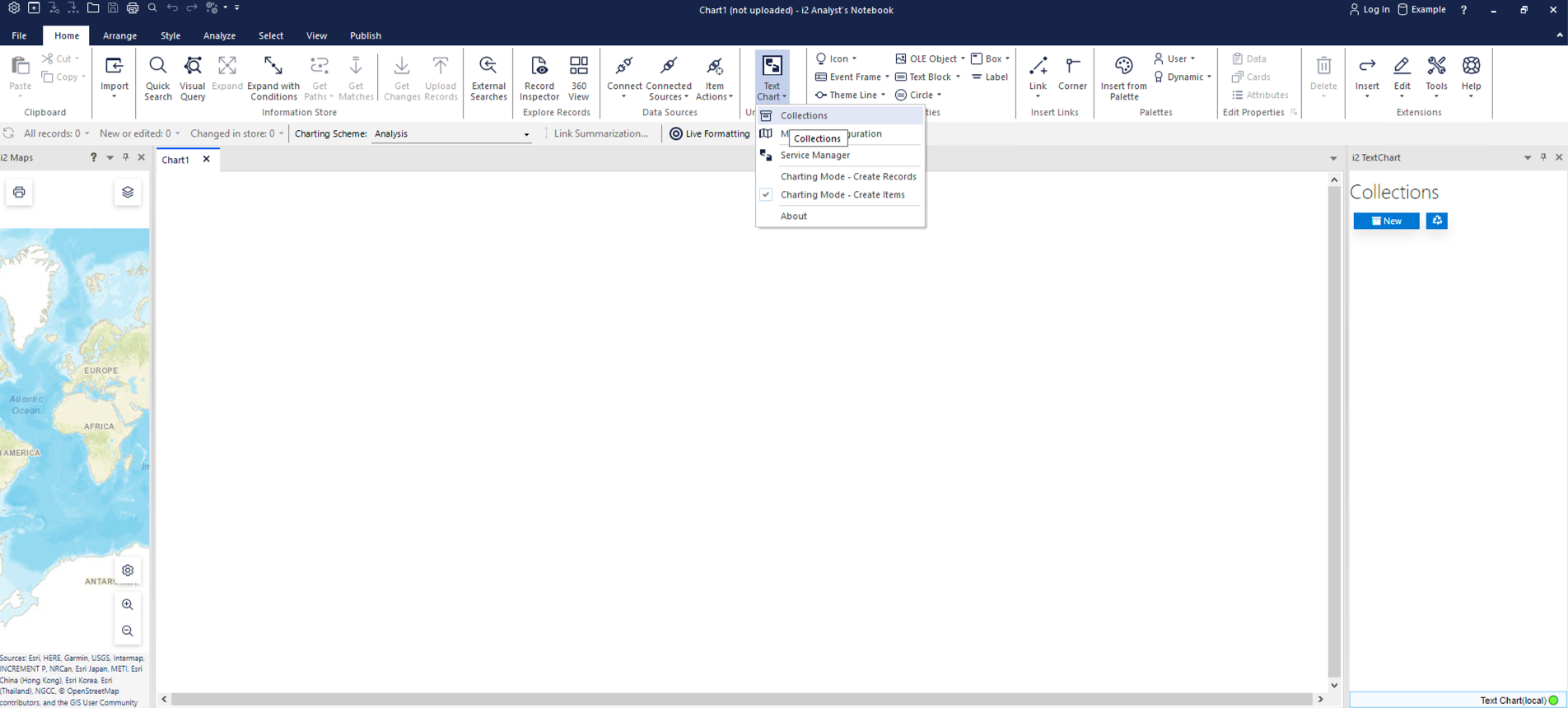Open map settings gear
Screen dimensions: 1568x708
[128, 570]
